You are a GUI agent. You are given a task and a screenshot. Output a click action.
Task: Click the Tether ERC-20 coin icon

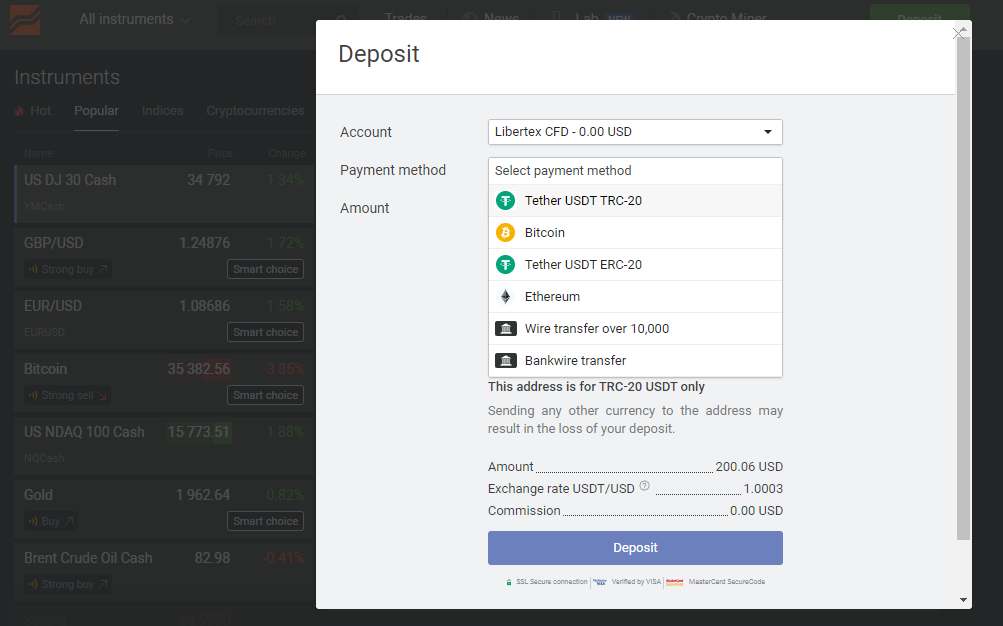click(x=505, y=265)
